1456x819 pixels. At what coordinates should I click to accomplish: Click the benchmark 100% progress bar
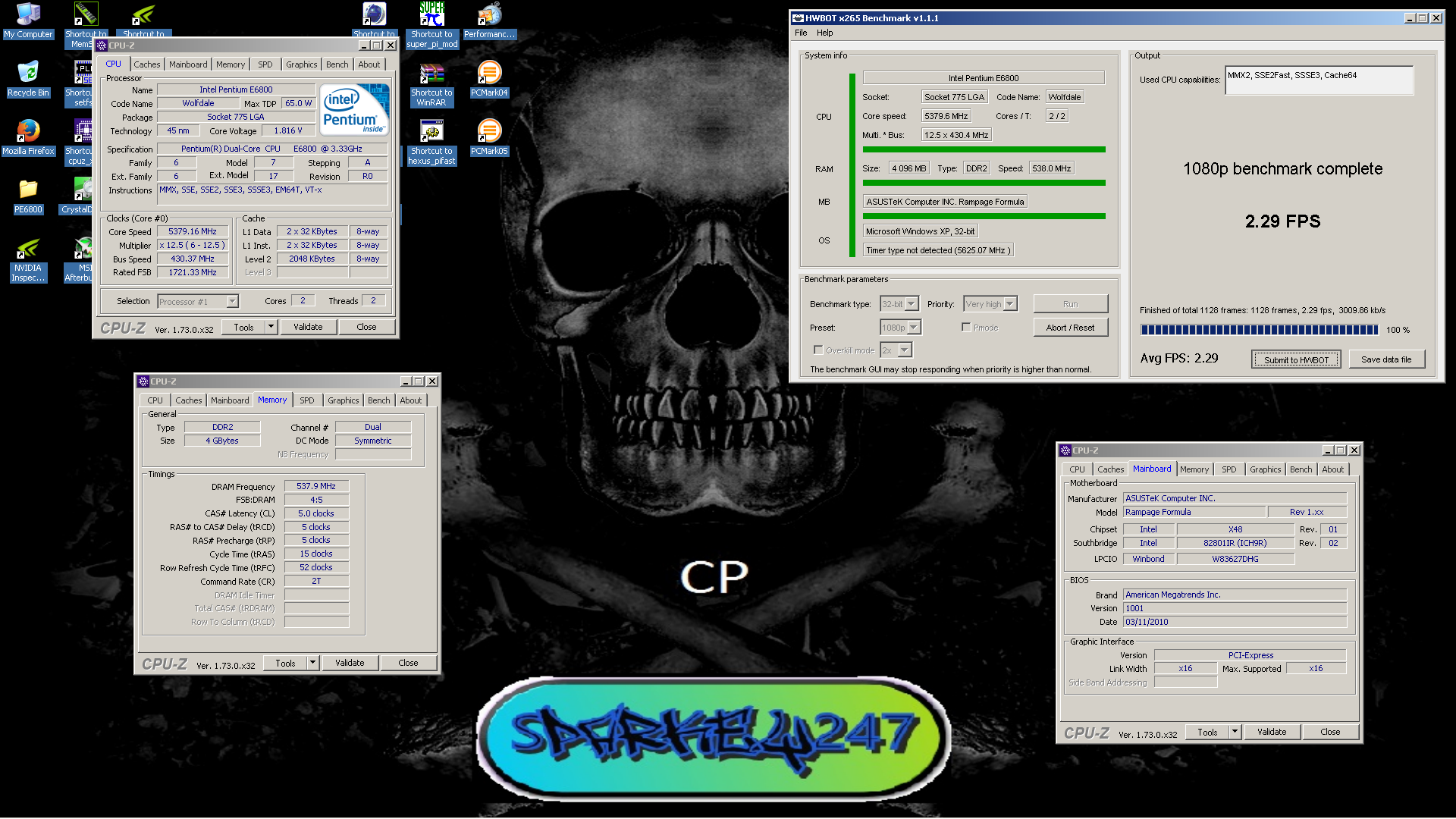[1259, 330]
